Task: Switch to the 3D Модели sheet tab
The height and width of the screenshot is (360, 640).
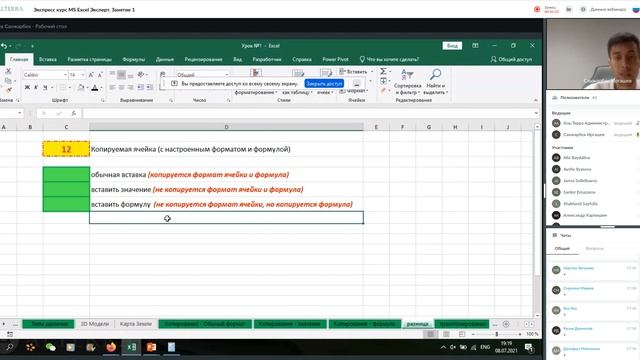Action: [95, 324]
